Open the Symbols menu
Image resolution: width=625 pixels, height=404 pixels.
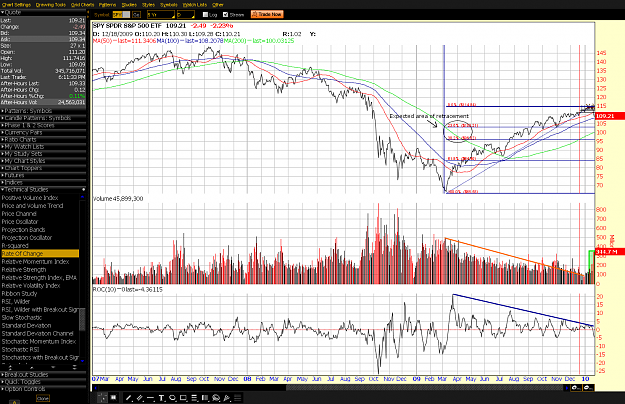tap(169, 5)
